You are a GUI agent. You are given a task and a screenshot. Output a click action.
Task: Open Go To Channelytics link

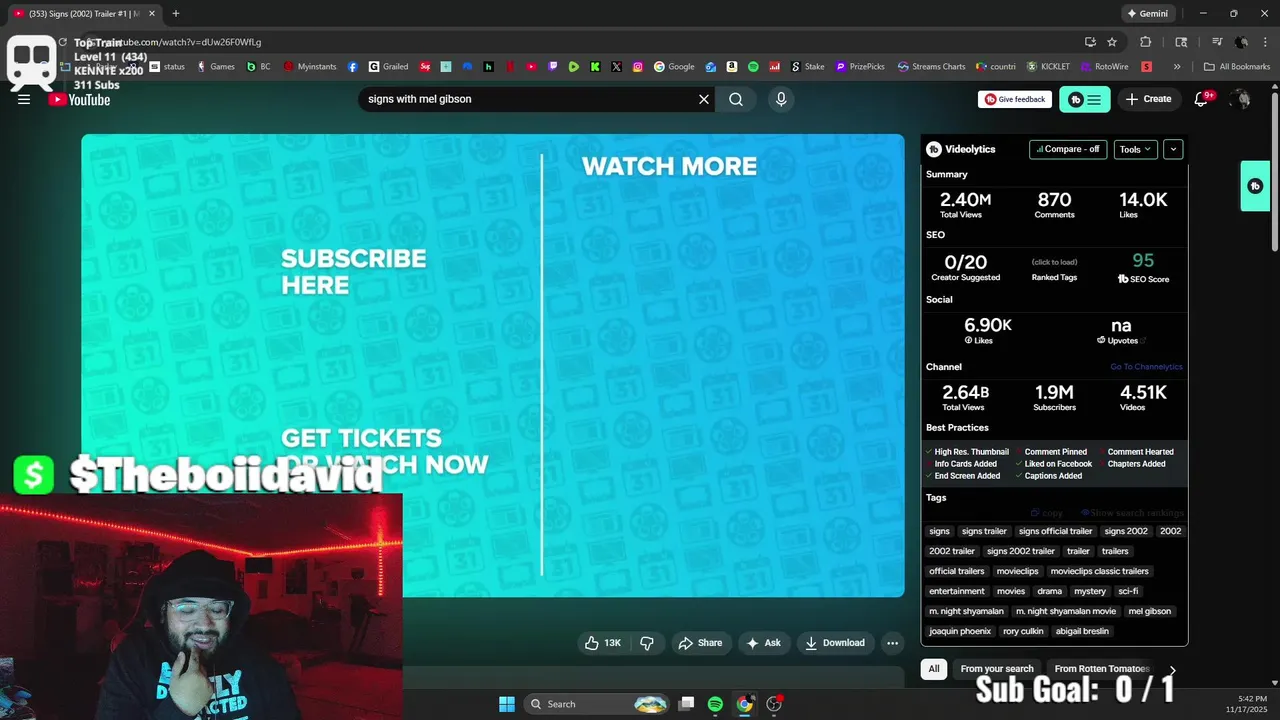(x=1146, y=367)
